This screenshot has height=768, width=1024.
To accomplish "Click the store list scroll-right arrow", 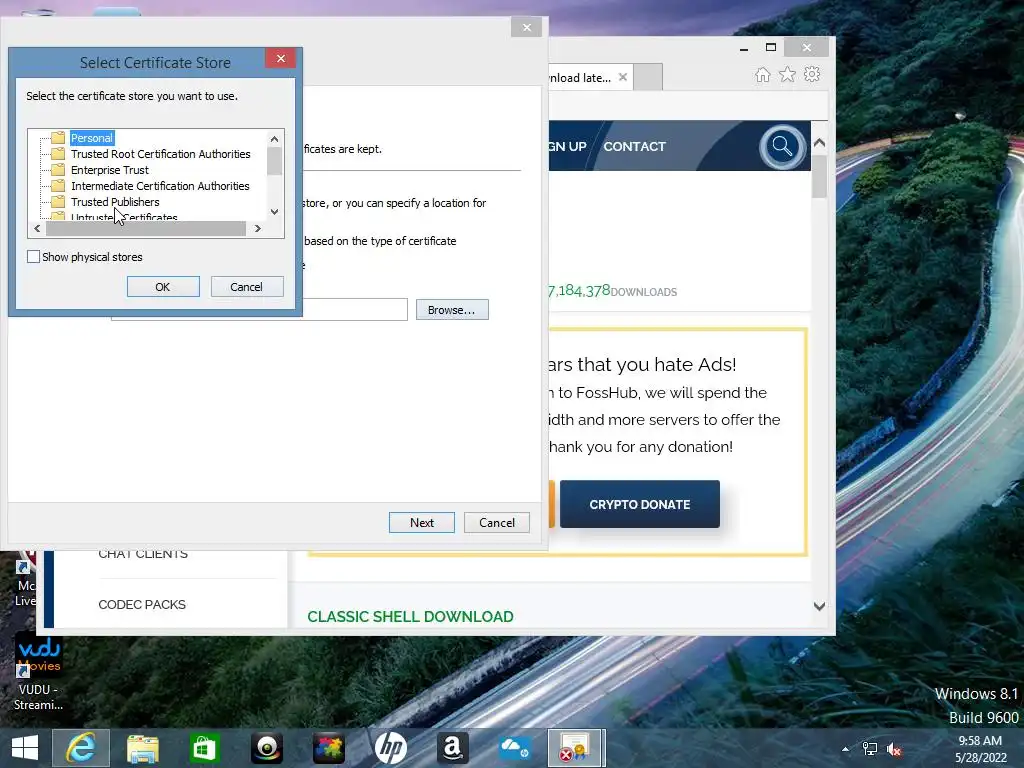I will point(258,229).
